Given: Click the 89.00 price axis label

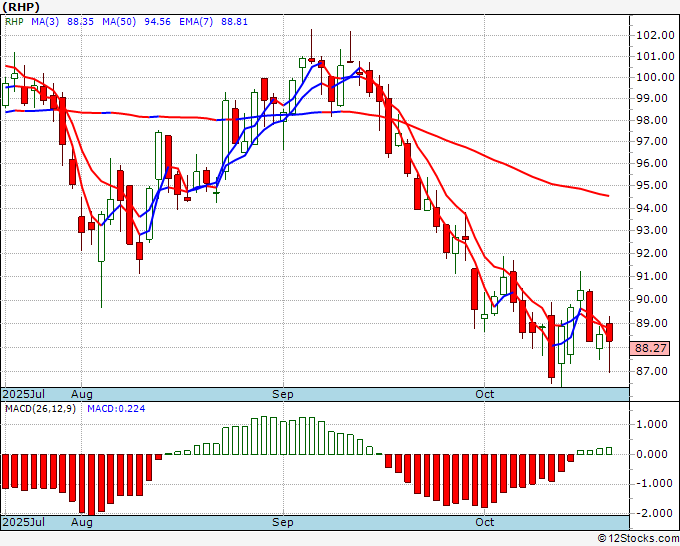Looking at the screenshot, I should pos(652,324).
